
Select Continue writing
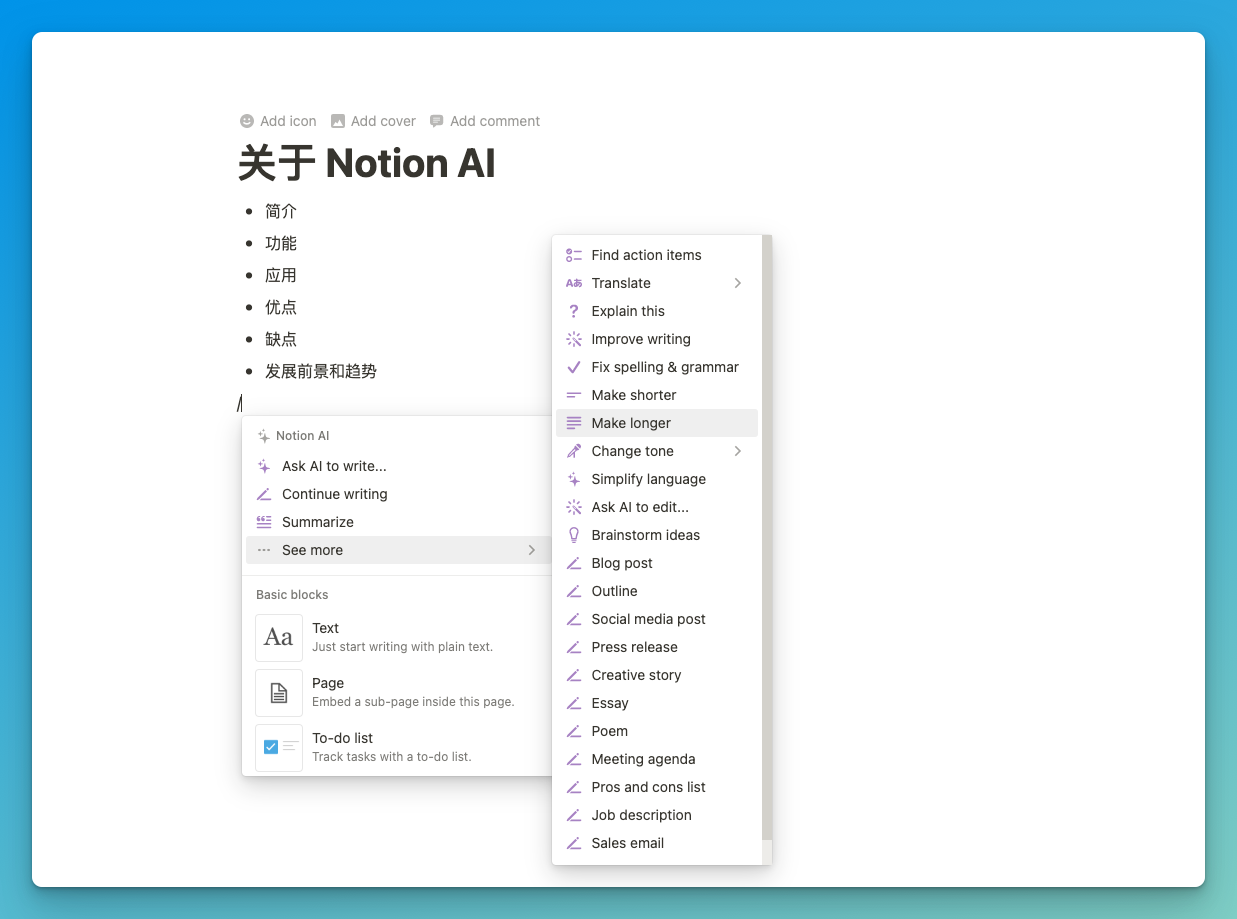point(334,494)
